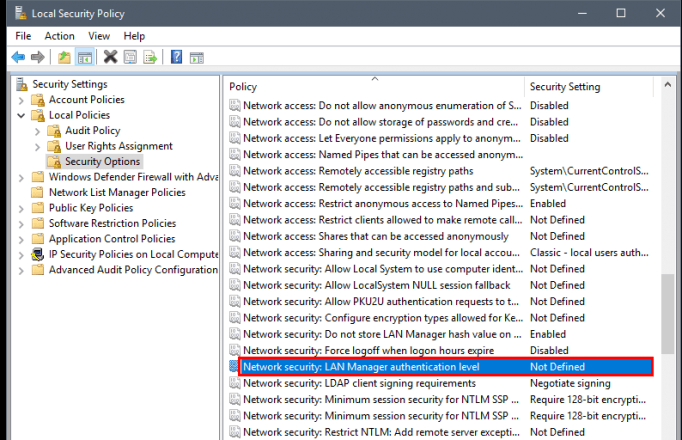Click the Forward arrow toolbar icon
The image size is (682, 440).
tap(38, 57)
